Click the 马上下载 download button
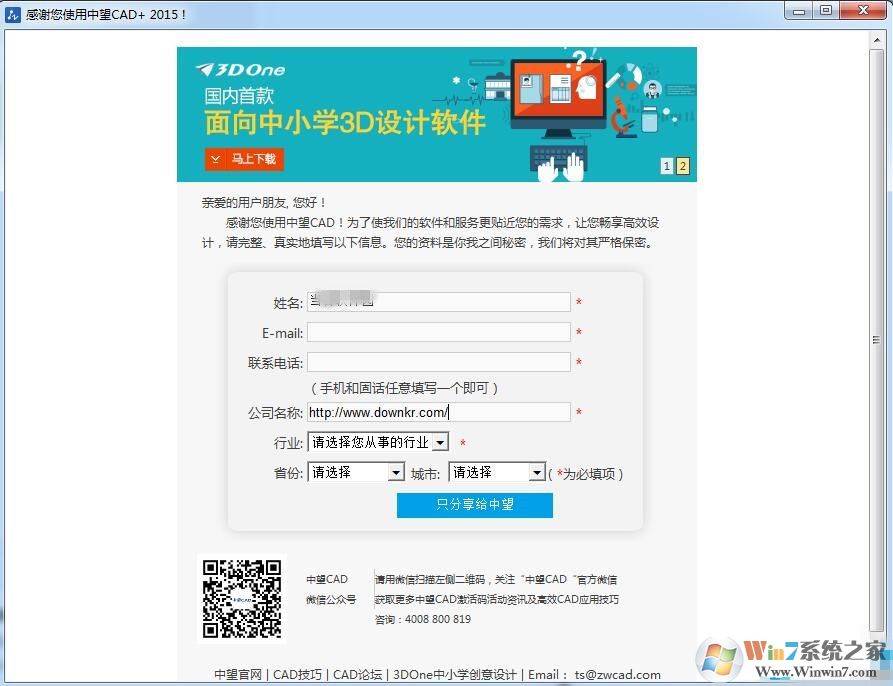This screenshot has height=686, width=893. click(x=243, y=159)
